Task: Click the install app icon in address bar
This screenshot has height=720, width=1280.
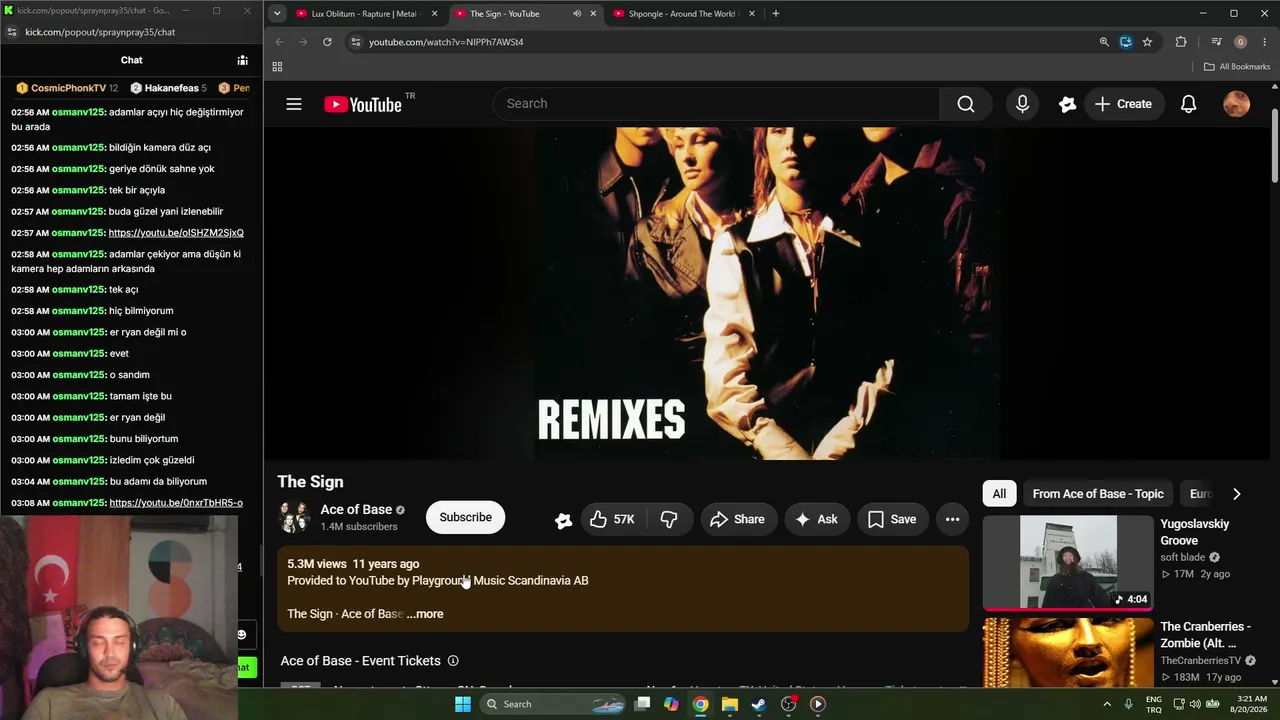Action: [1126, 42]
